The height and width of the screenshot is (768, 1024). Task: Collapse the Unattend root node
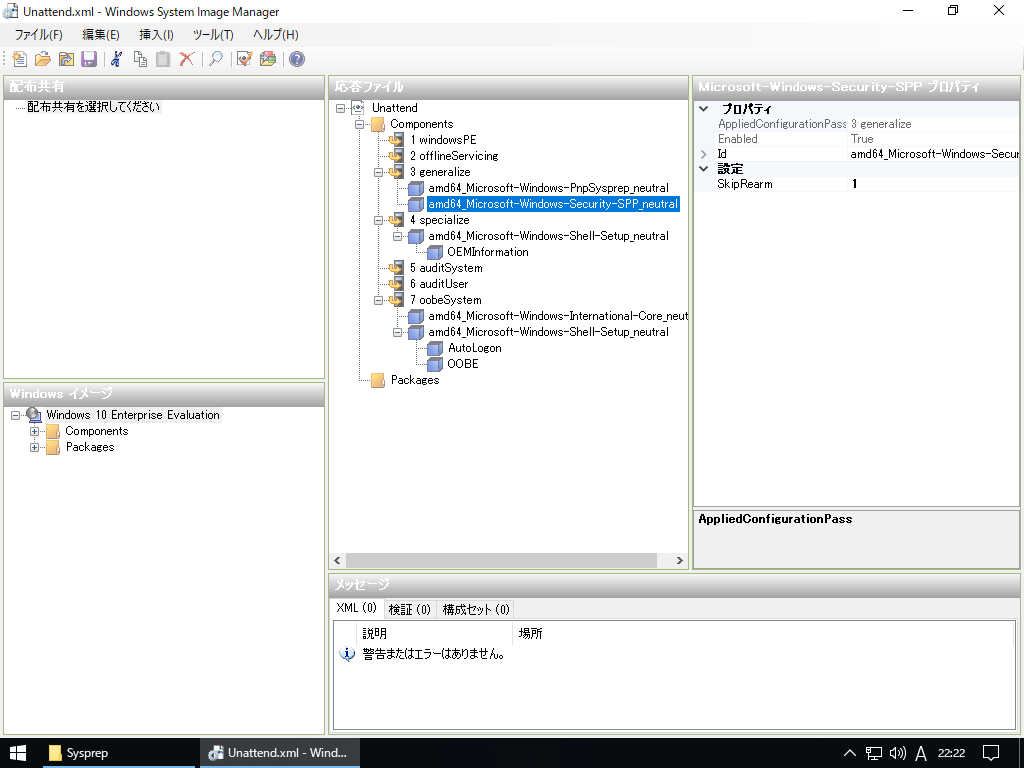pos(340,108)
